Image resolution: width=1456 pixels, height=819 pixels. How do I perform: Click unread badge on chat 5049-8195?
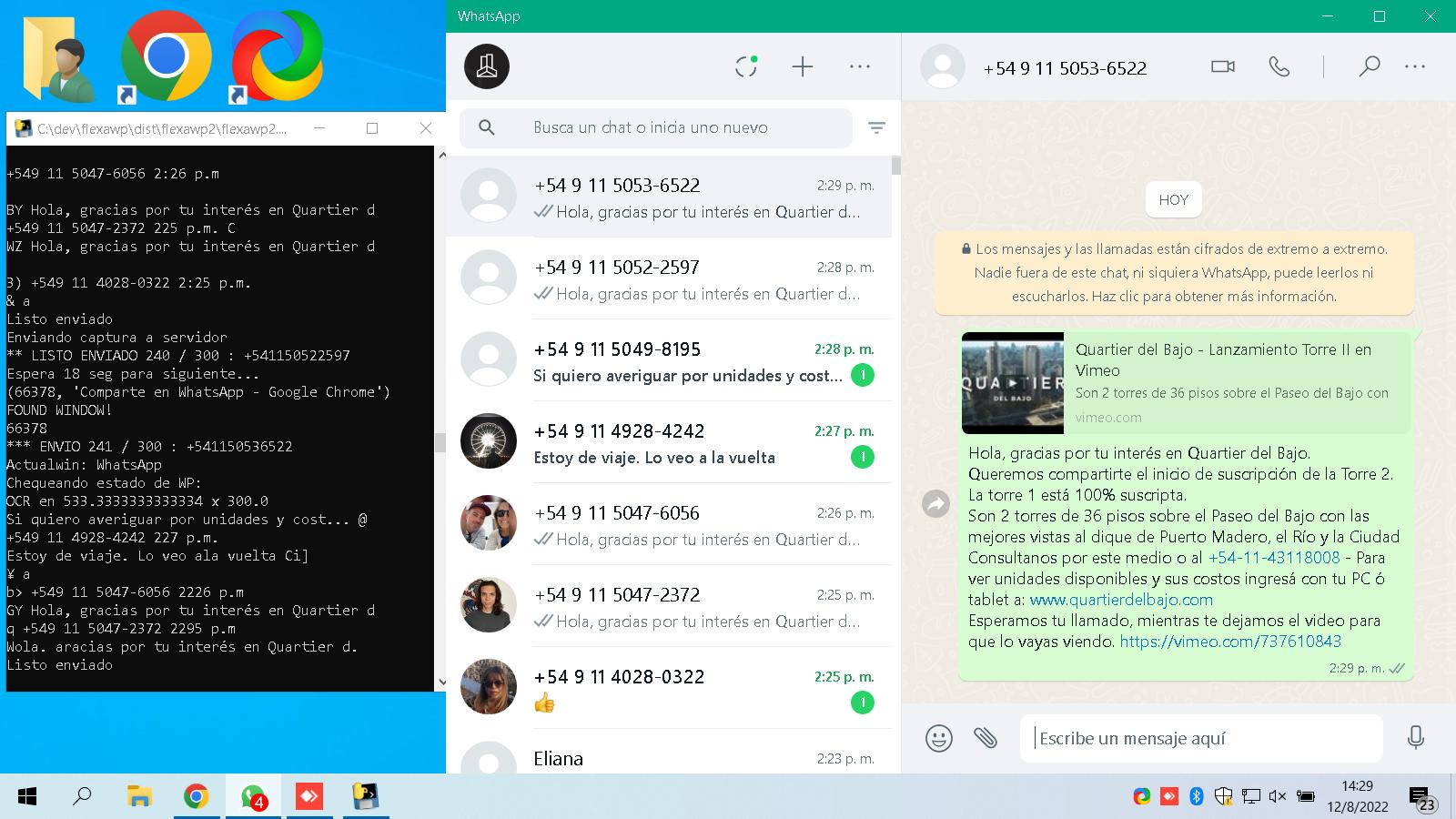click(x=862, y=375)
